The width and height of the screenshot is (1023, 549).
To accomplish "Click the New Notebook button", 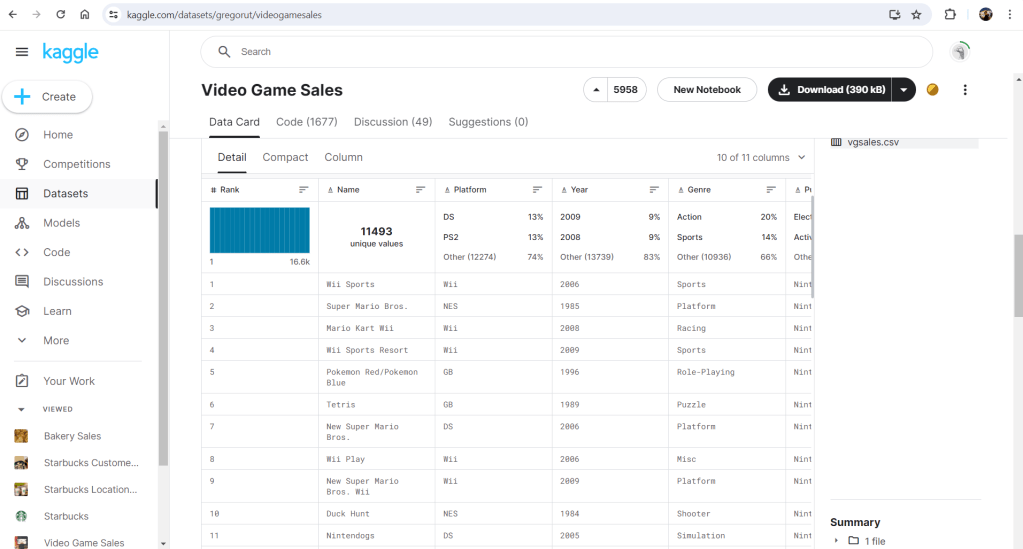I will (x=707, y=90).
